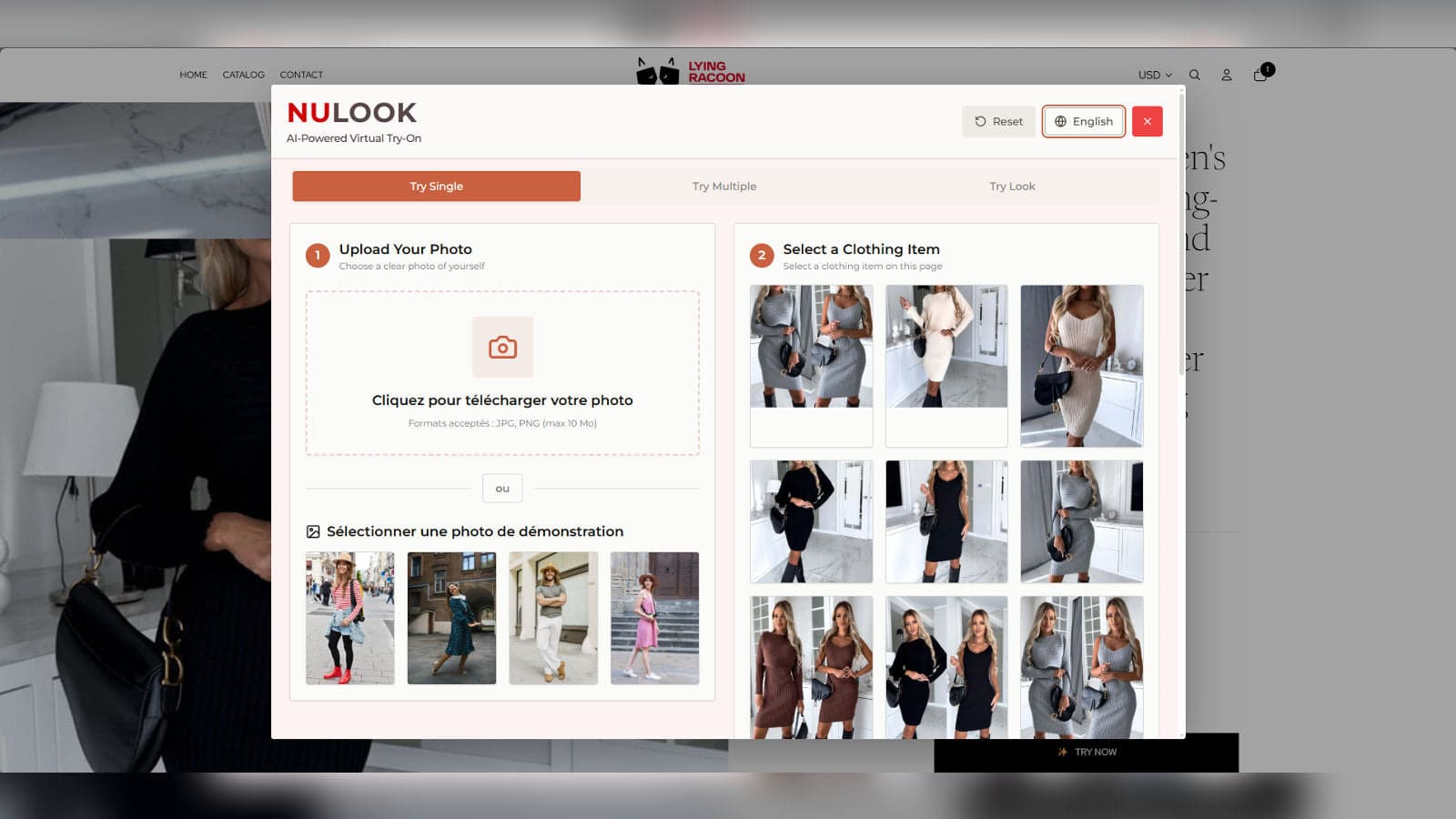
Task: Click the Reset button
Action: pyautogui.click(x=998, y=121)
